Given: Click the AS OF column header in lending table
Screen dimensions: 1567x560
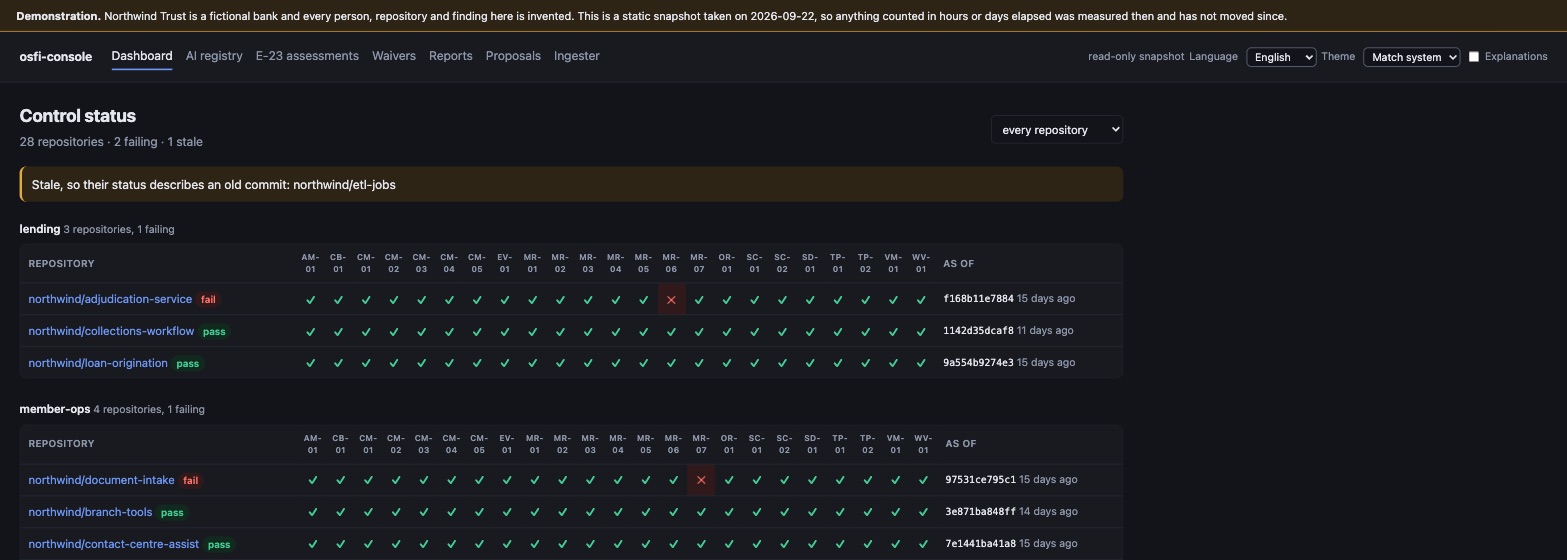Looking at the screenshot, I should [x=958, y=264].
